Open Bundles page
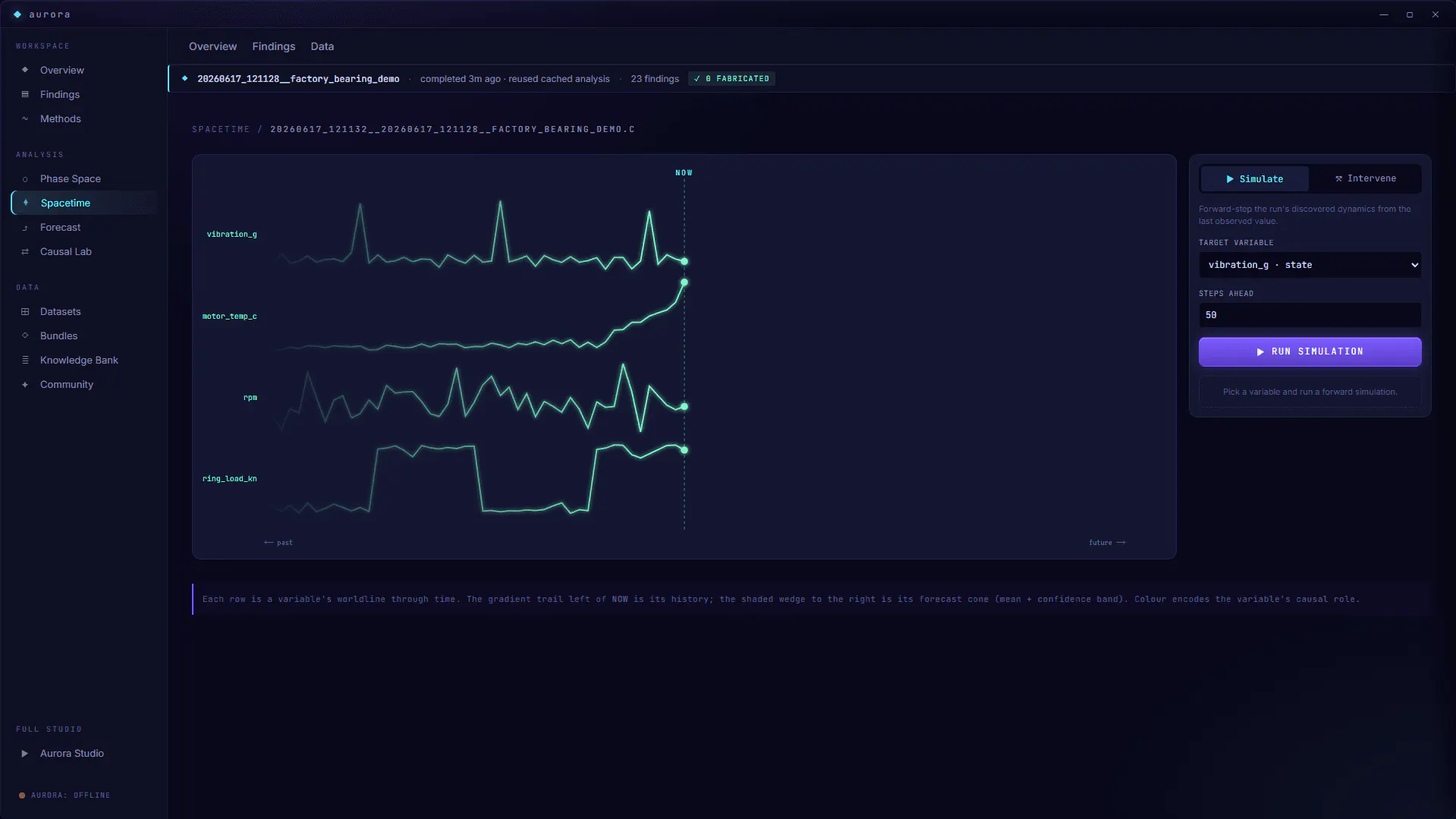1456x819 pixels. pos(85,335)
